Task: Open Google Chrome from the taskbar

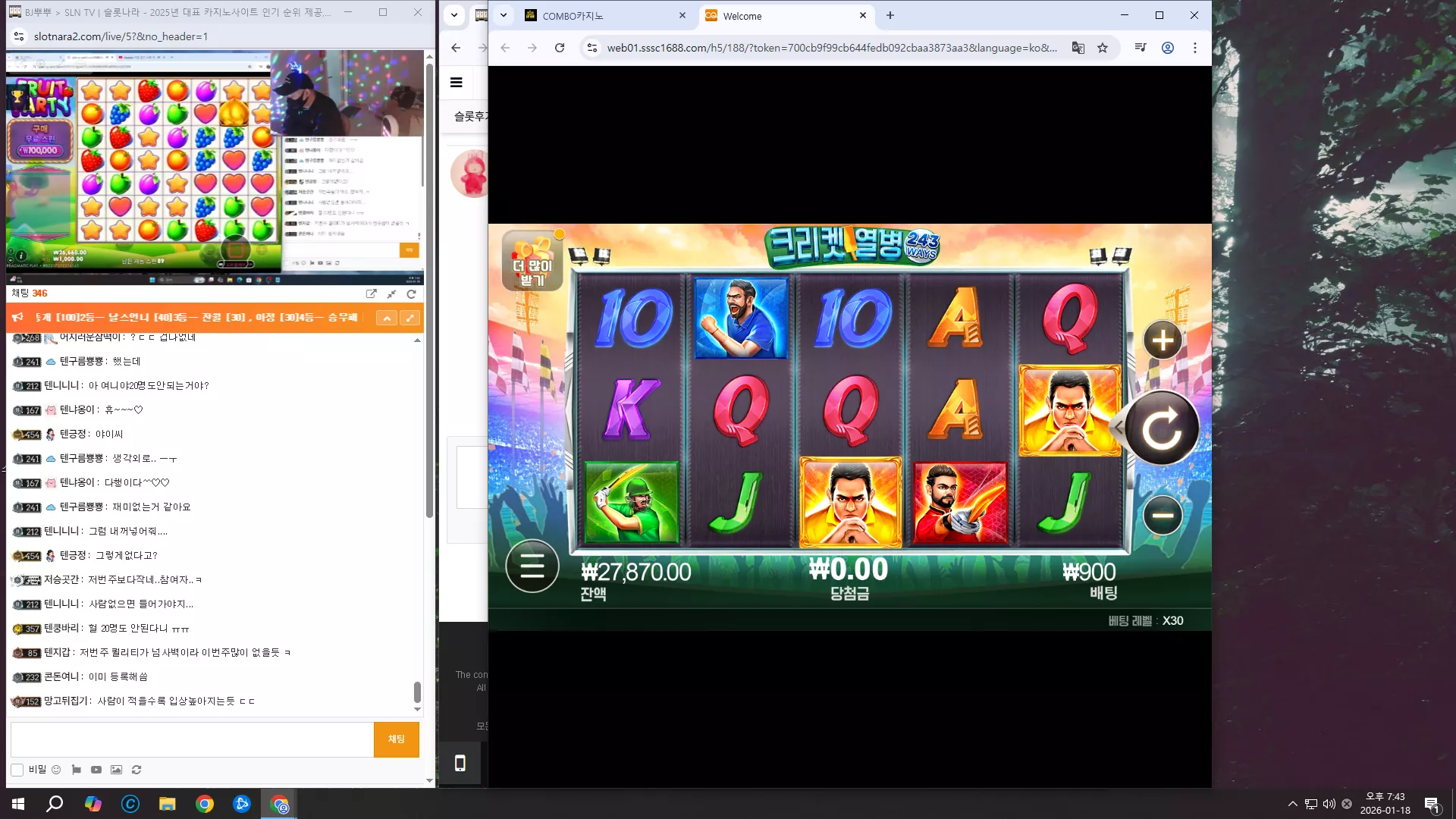Action: point(205,804)
